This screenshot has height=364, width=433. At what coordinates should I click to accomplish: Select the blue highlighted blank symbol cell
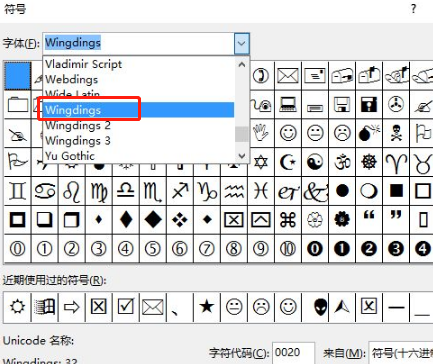click(x=17, y=76)
